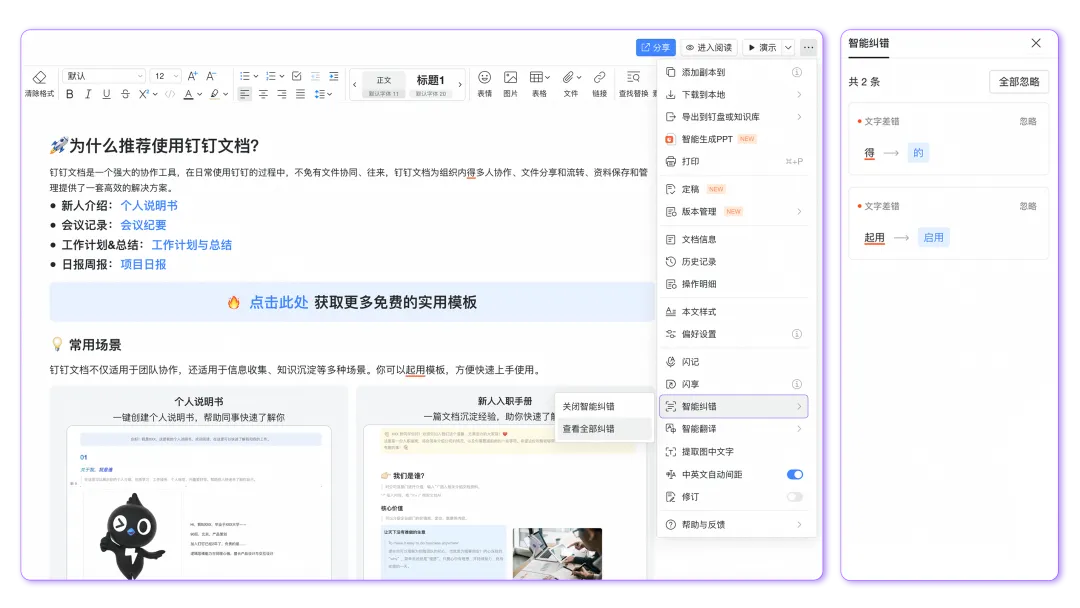Click info icon beside 闪享

click(796, 384)
